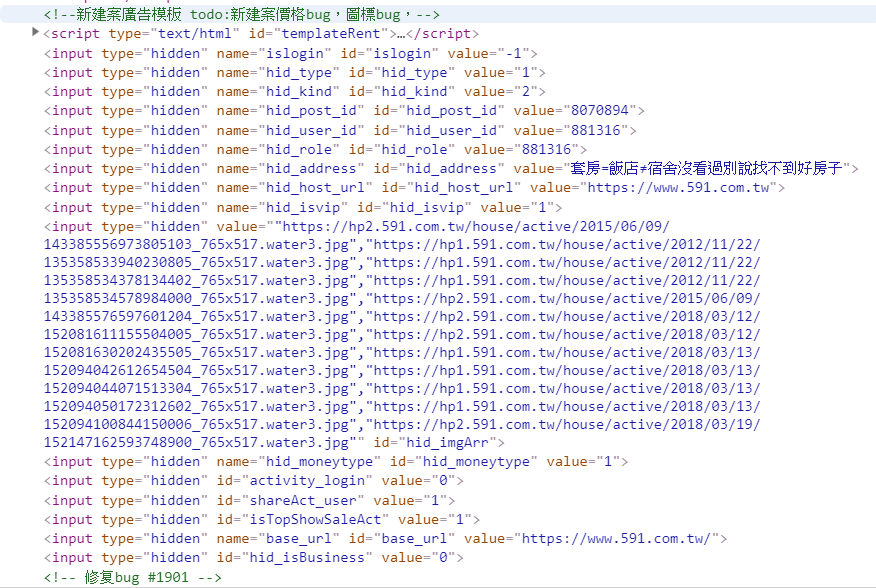Screen dimensions: 876x588
Task: Click filename 15208161115550​4005_765x517.water3.jpg
Action: 196,334
